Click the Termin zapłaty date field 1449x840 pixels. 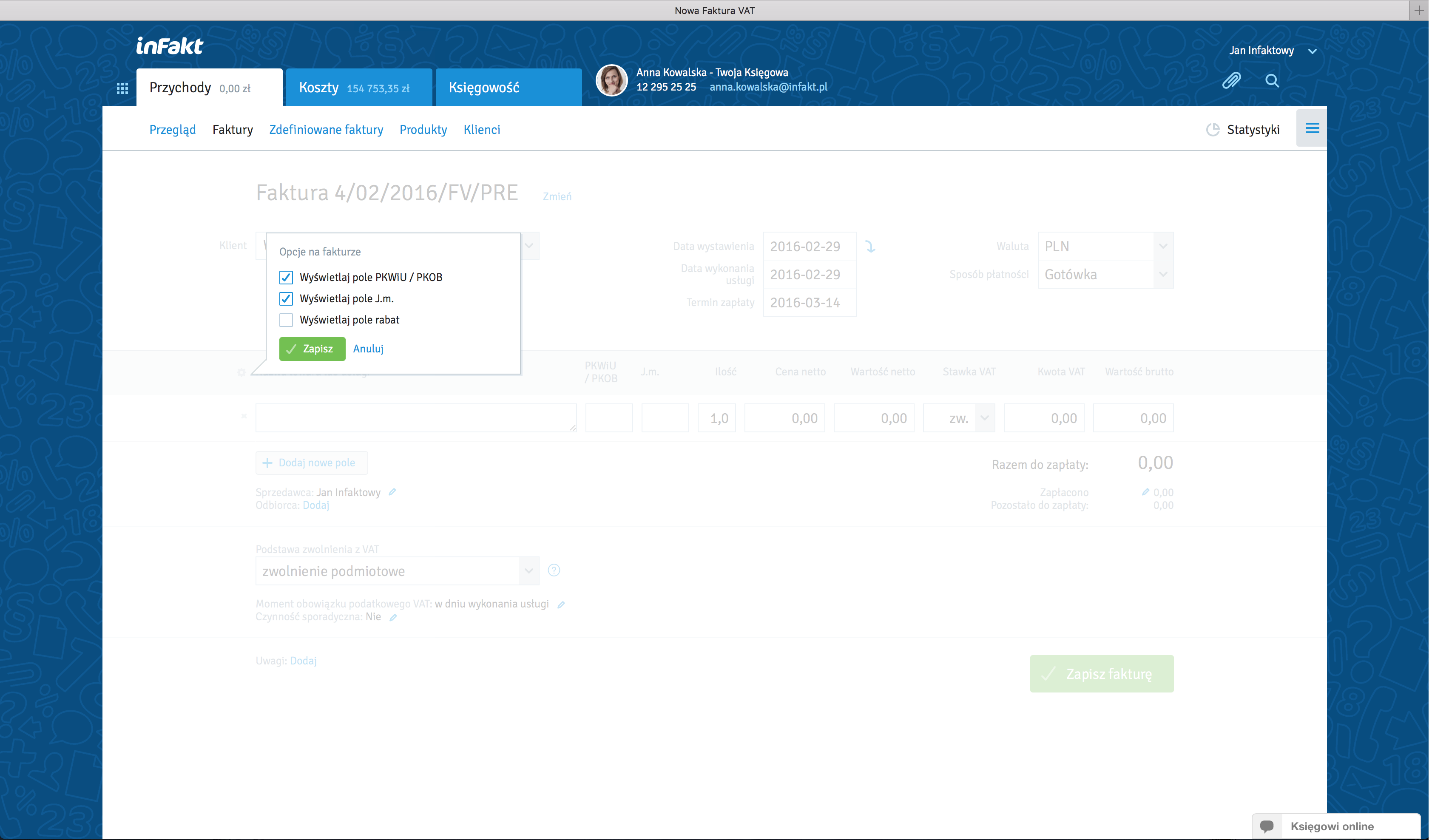click(809, 302)
